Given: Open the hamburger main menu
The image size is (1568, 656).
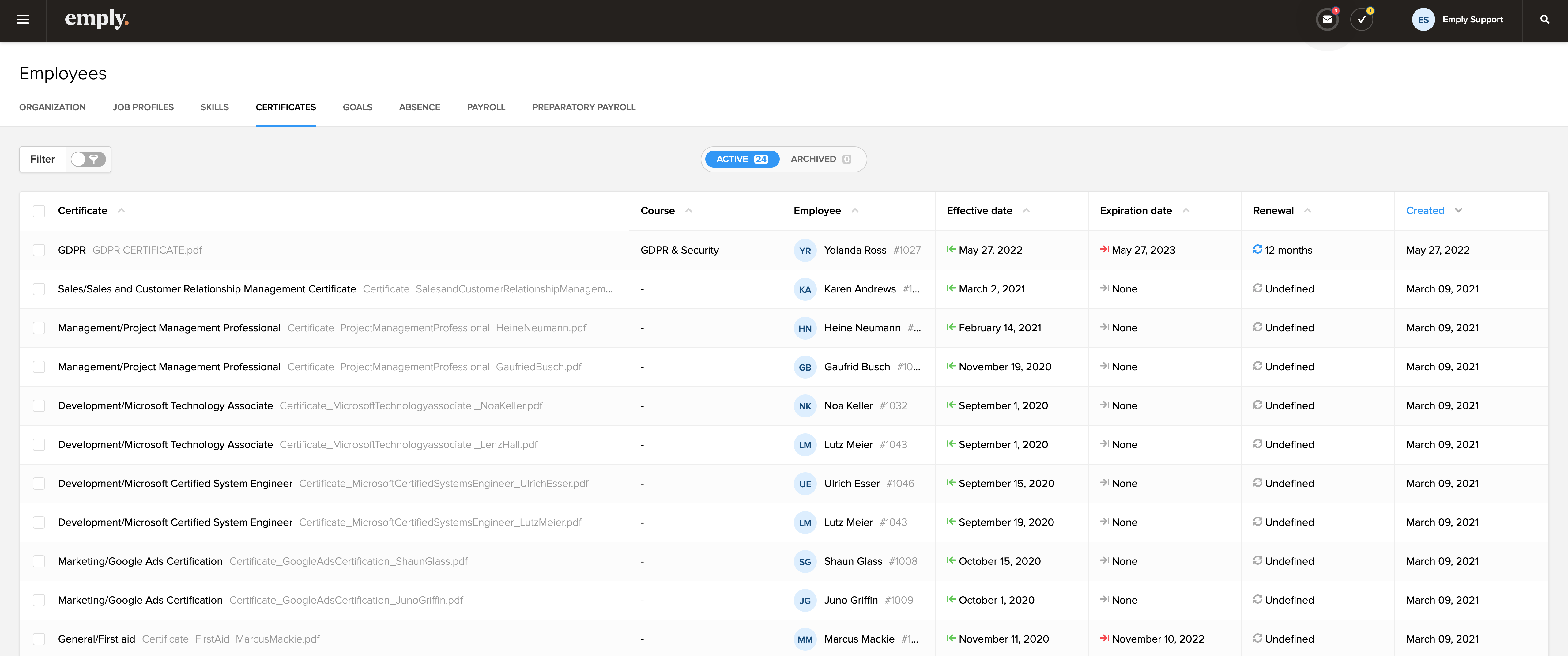Looking at the screenshot, I should [x=23, y=20].
